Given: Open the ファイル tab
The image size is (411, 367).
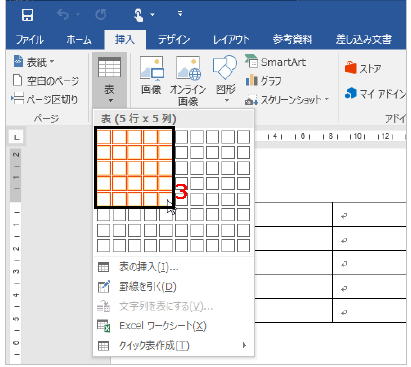Looking at the screenshot, I should (30, 40).
